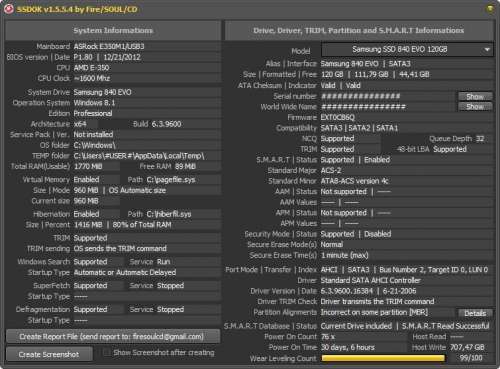Show the hidden World Wide Name
The height and width of the screenshot is (369, 500).
(x=475, y=107)
